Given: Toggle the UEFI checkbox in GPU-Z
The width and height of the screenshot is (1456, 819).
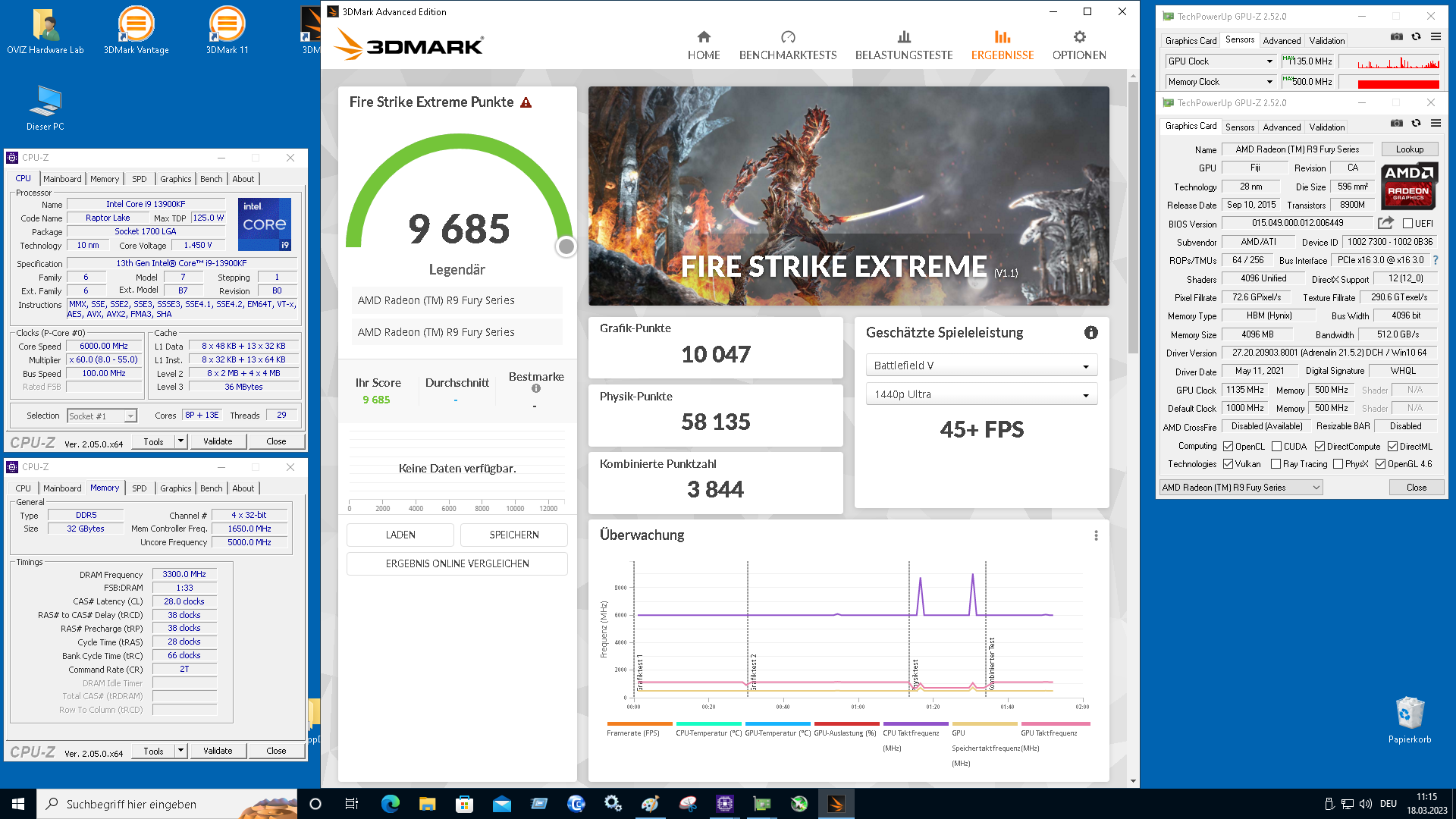Looking at the screenshot, I should tap(1407, 224).
